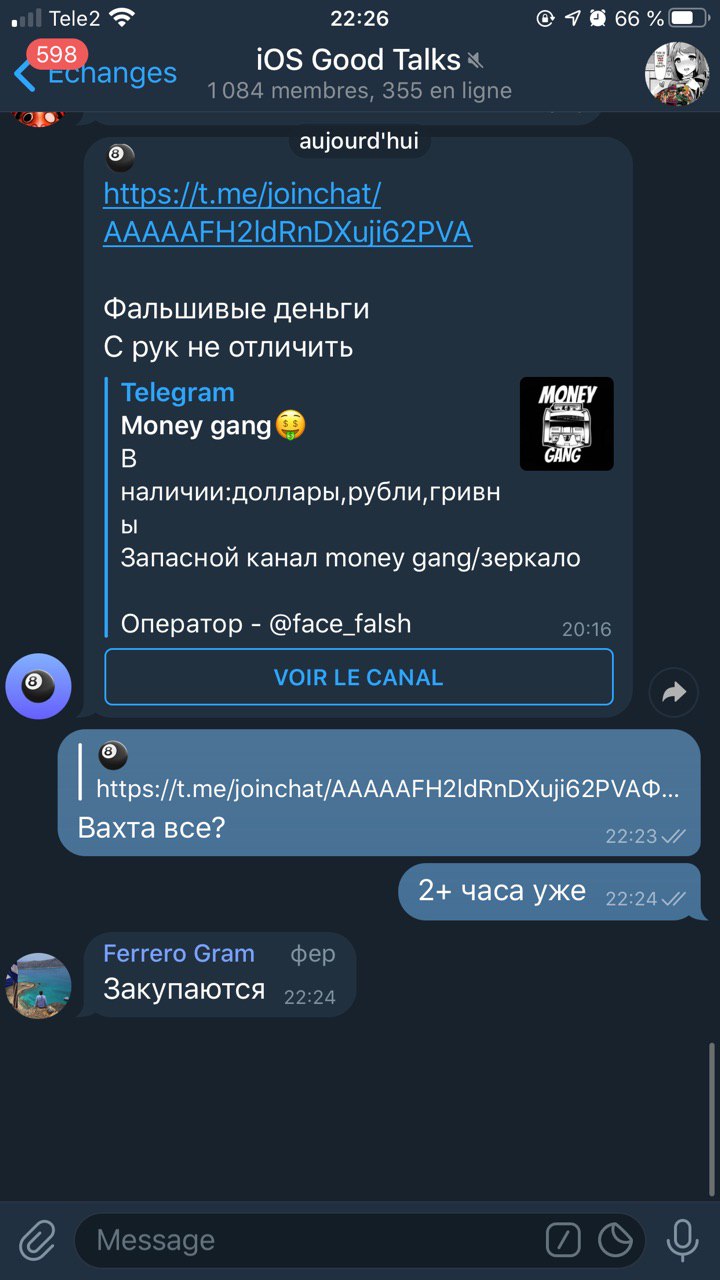Tap the paperclip attachment icon
This screenshot has height=1280, width=720.
37,1241
